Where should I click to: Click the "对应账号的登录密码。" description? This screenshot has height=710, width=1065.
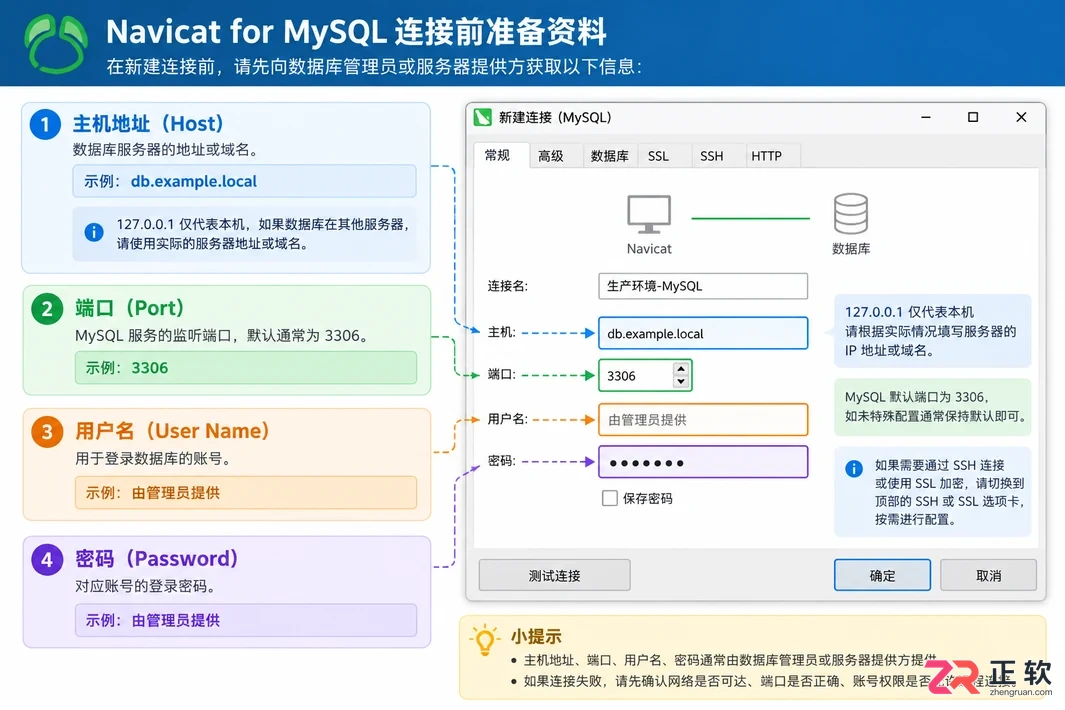tap(145, 586)
